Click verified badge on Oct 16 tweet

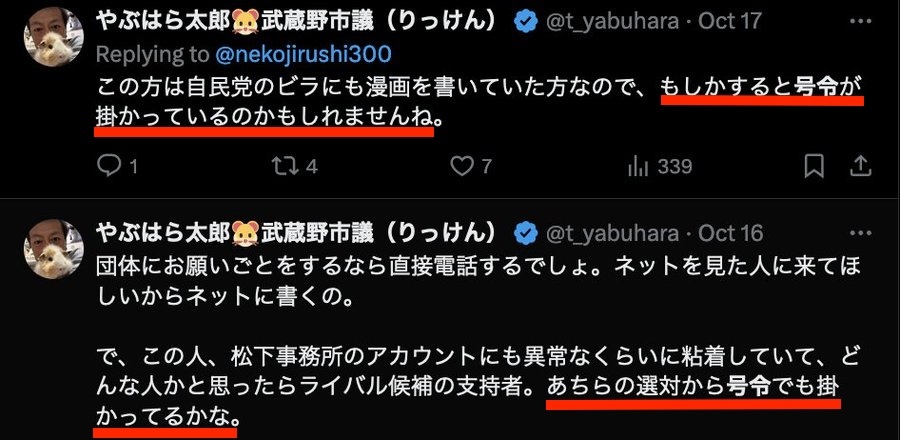[x=526, y=233]
